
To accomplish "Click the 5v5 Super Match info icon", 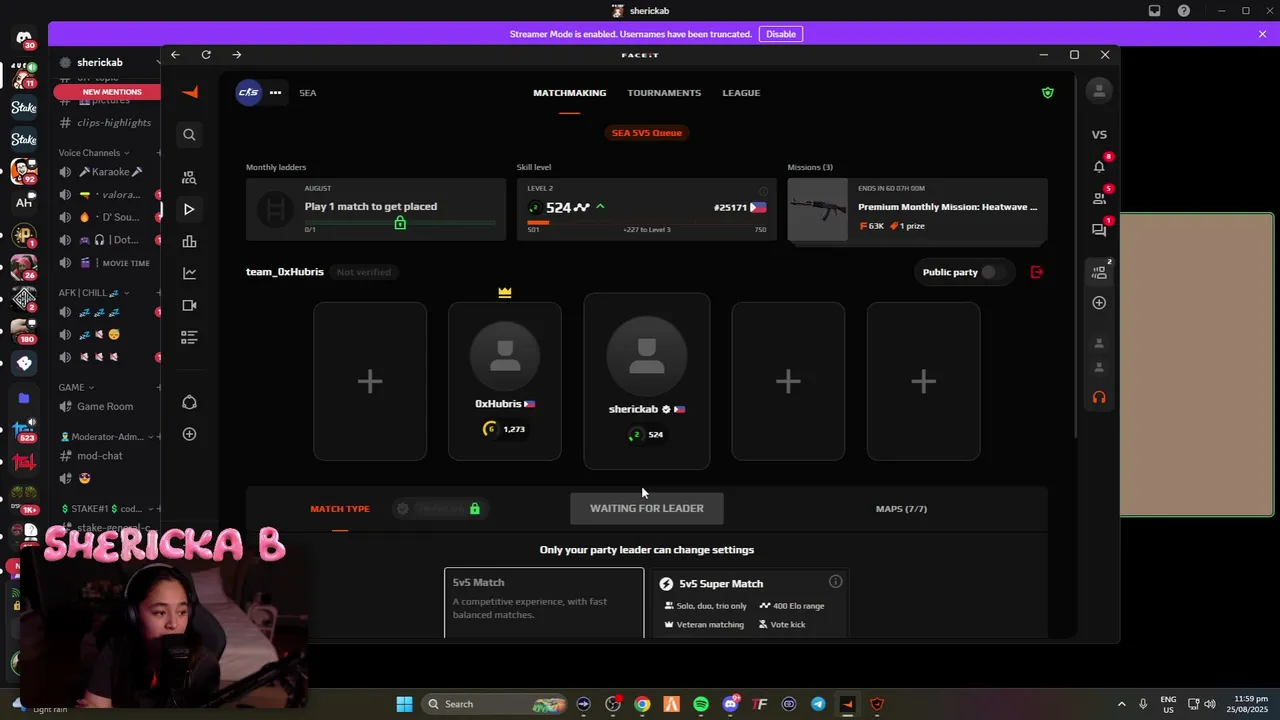I will click(x=835, y=581).
